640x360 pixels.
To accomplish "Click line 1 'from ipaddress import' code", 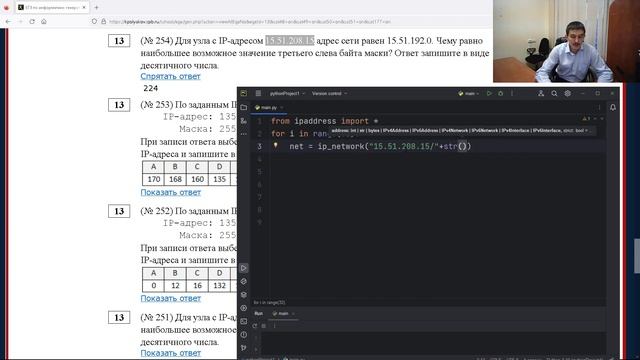I will click(324, 121).
